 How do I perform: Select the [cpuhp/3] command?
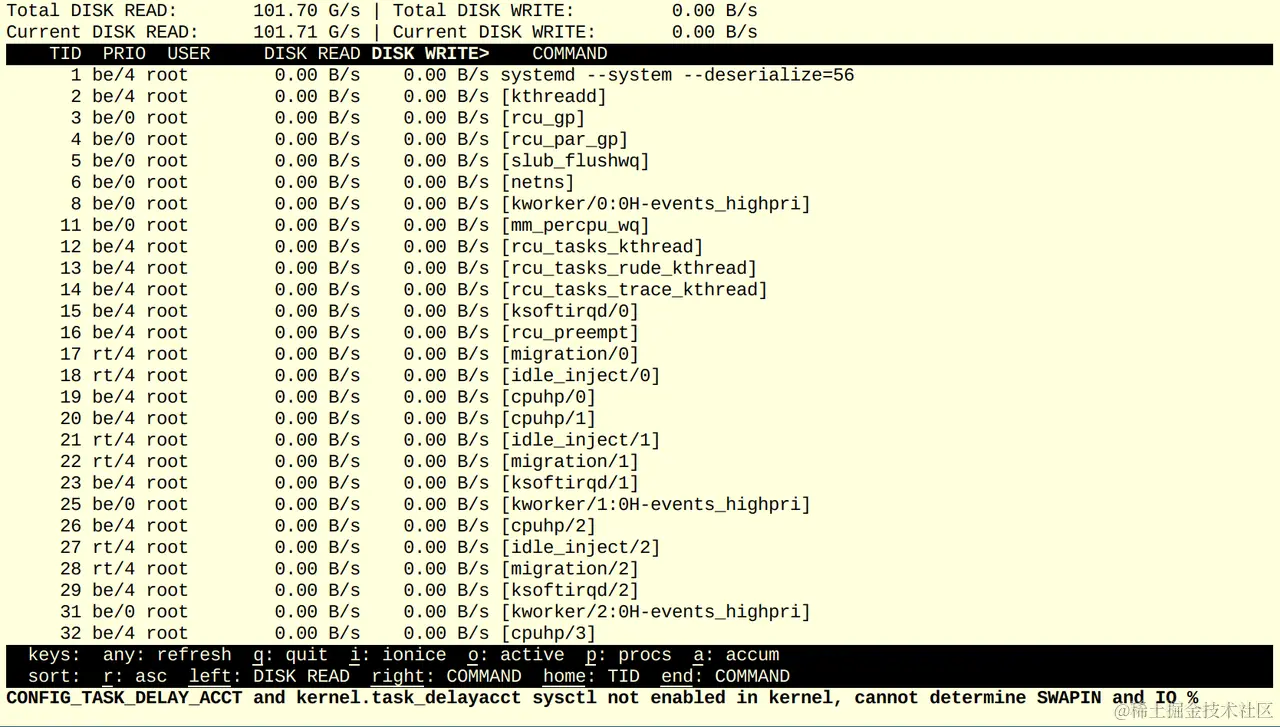click(548, 634)
